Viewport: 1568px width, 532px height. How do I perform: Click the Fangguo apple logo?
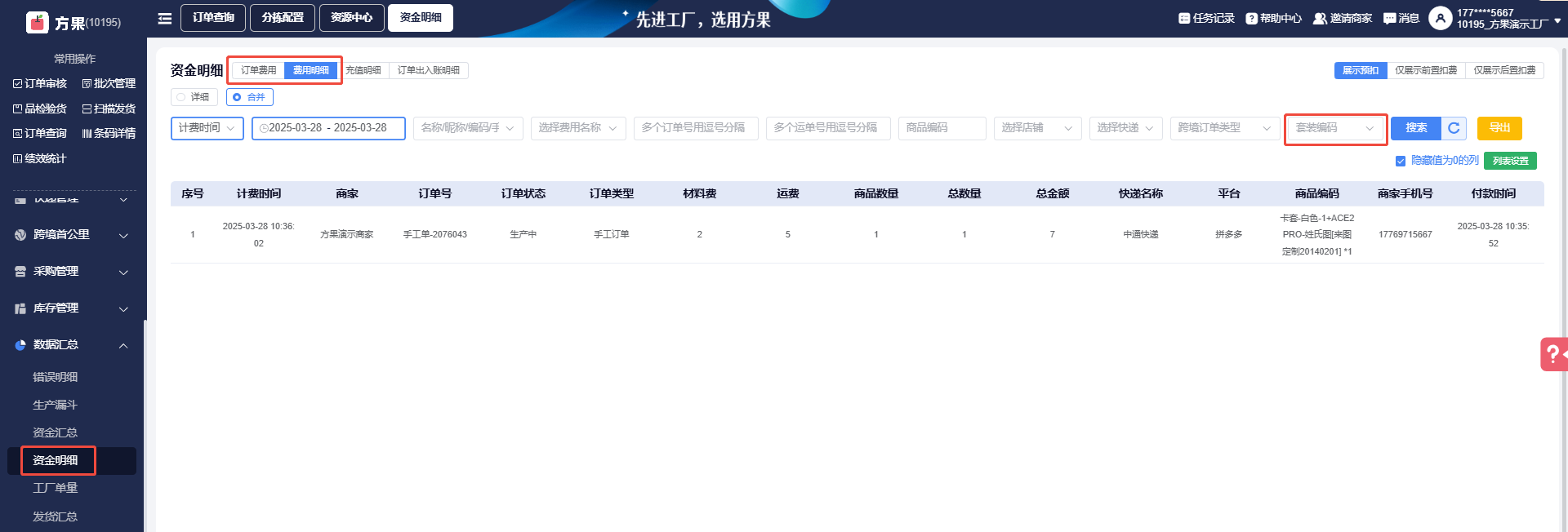pyautogui.click(x=38, y=22)
